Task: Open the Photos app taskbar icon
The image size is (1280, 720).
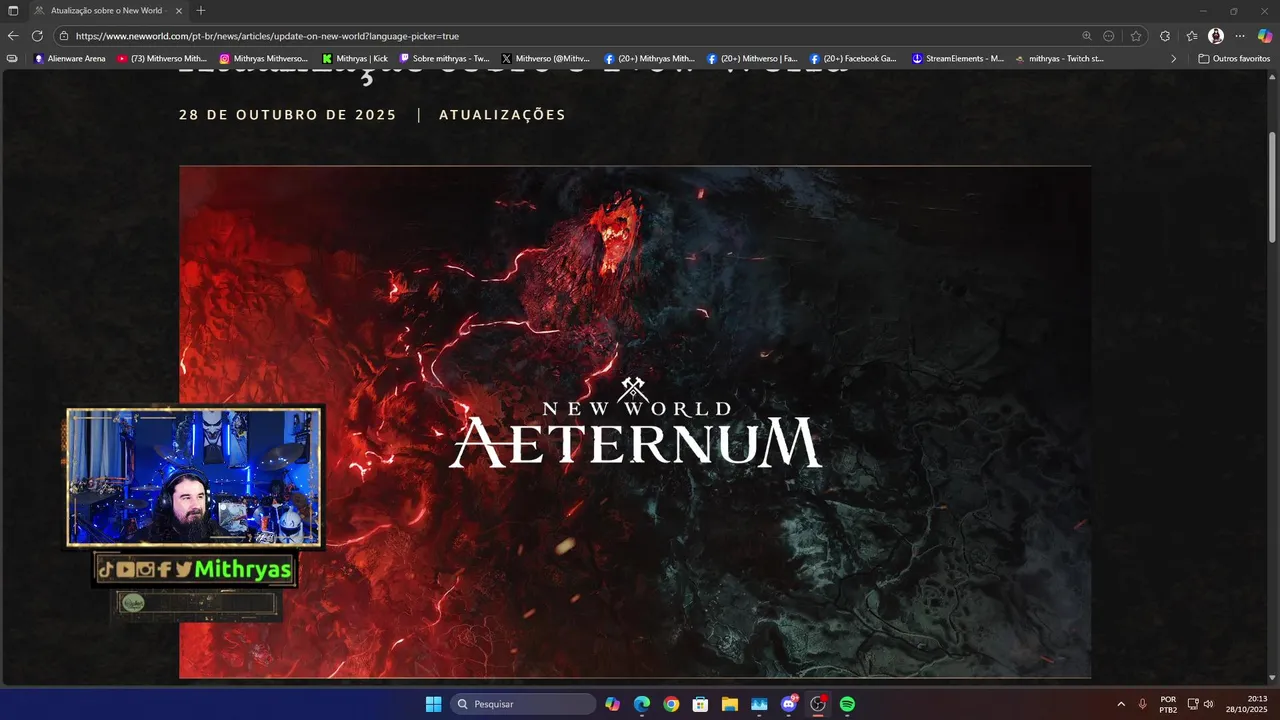Action: click(759, 704)
